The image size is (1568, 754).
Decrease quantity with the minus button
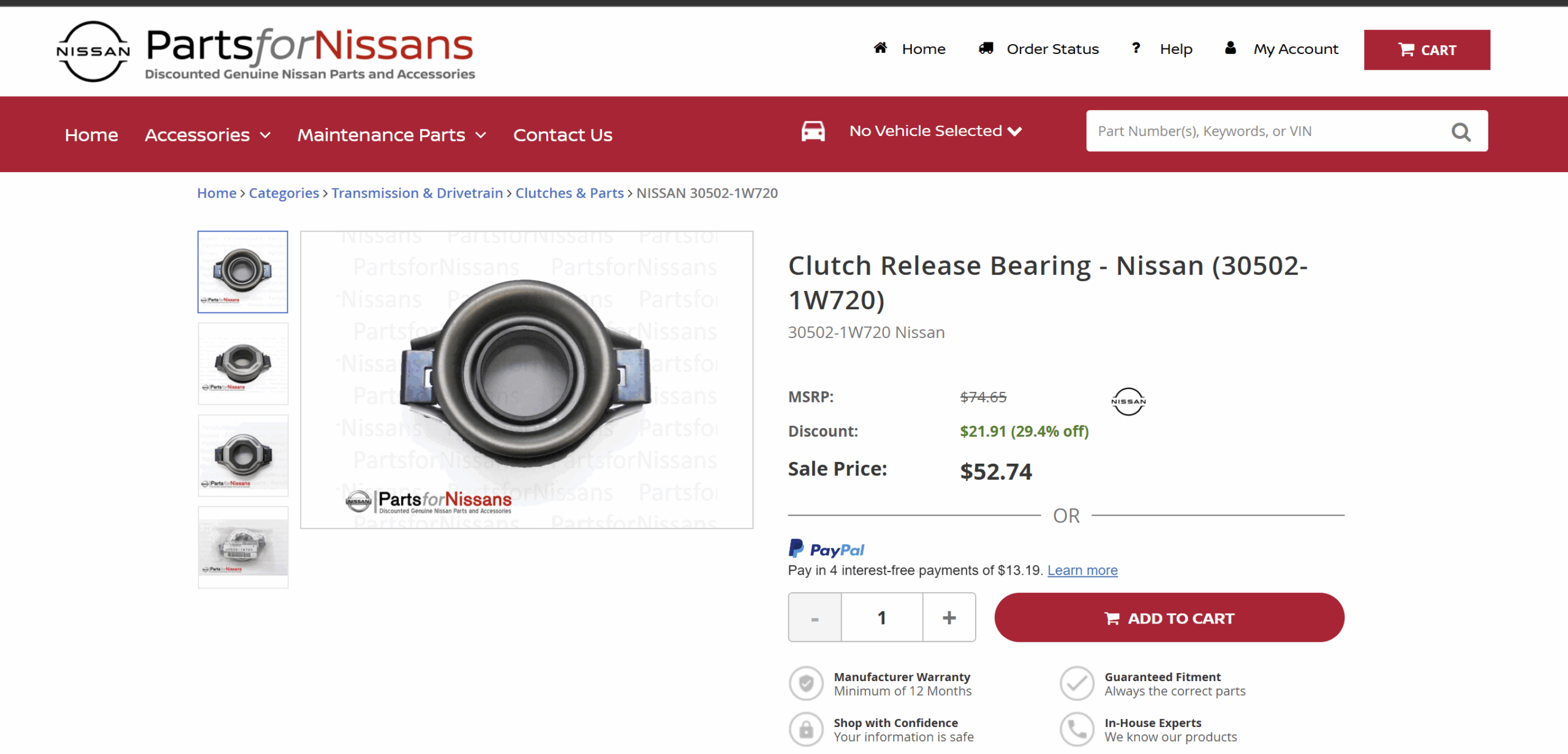coord(815,617)
